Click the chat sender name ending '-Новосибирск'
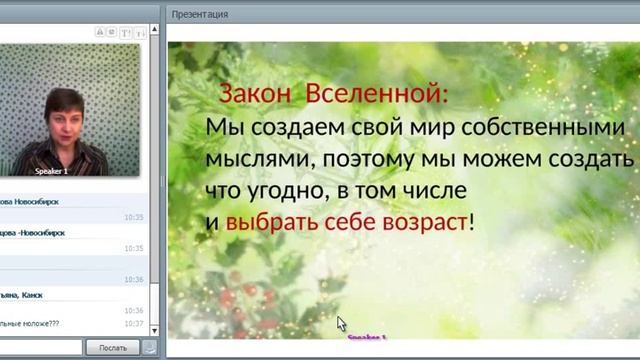Image resolution: width=640 pixels, height=360 pixels. tap(32, 233)
